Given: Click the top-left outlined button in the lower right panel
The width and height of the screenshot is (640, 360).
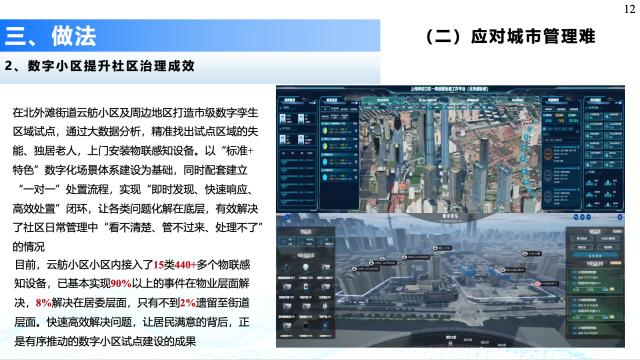Looking at the screenshot, I should (582, 238).
